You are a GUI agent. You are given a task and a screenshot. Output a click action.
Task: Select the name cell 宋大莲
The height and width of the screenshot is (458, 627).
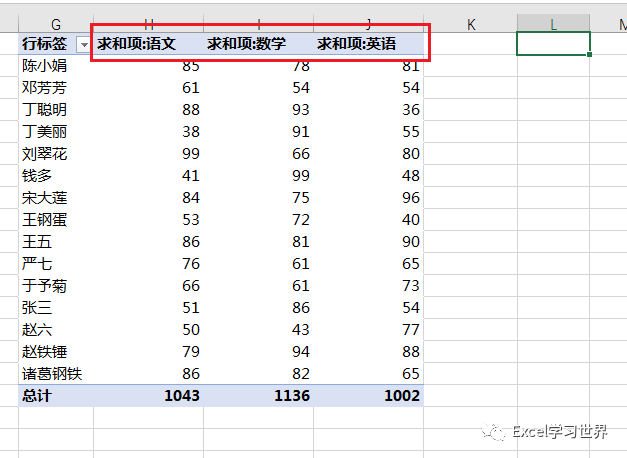pyautogui.click(x=56, y=198)
